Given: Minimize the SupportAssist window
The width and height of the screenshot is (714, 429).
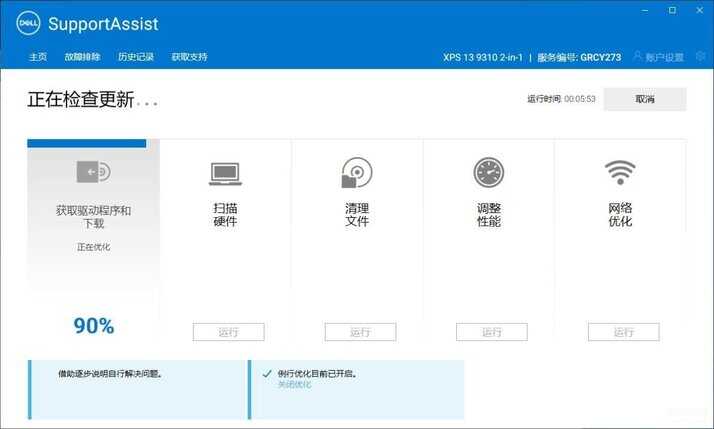Looking at the screenshot, I should pyautogui.click(x=645, y=10).
